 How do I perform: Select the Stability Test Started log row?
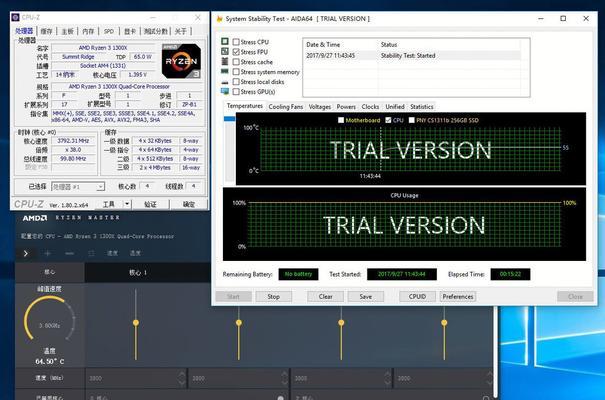pyautogui.click(x=413, y=56)
